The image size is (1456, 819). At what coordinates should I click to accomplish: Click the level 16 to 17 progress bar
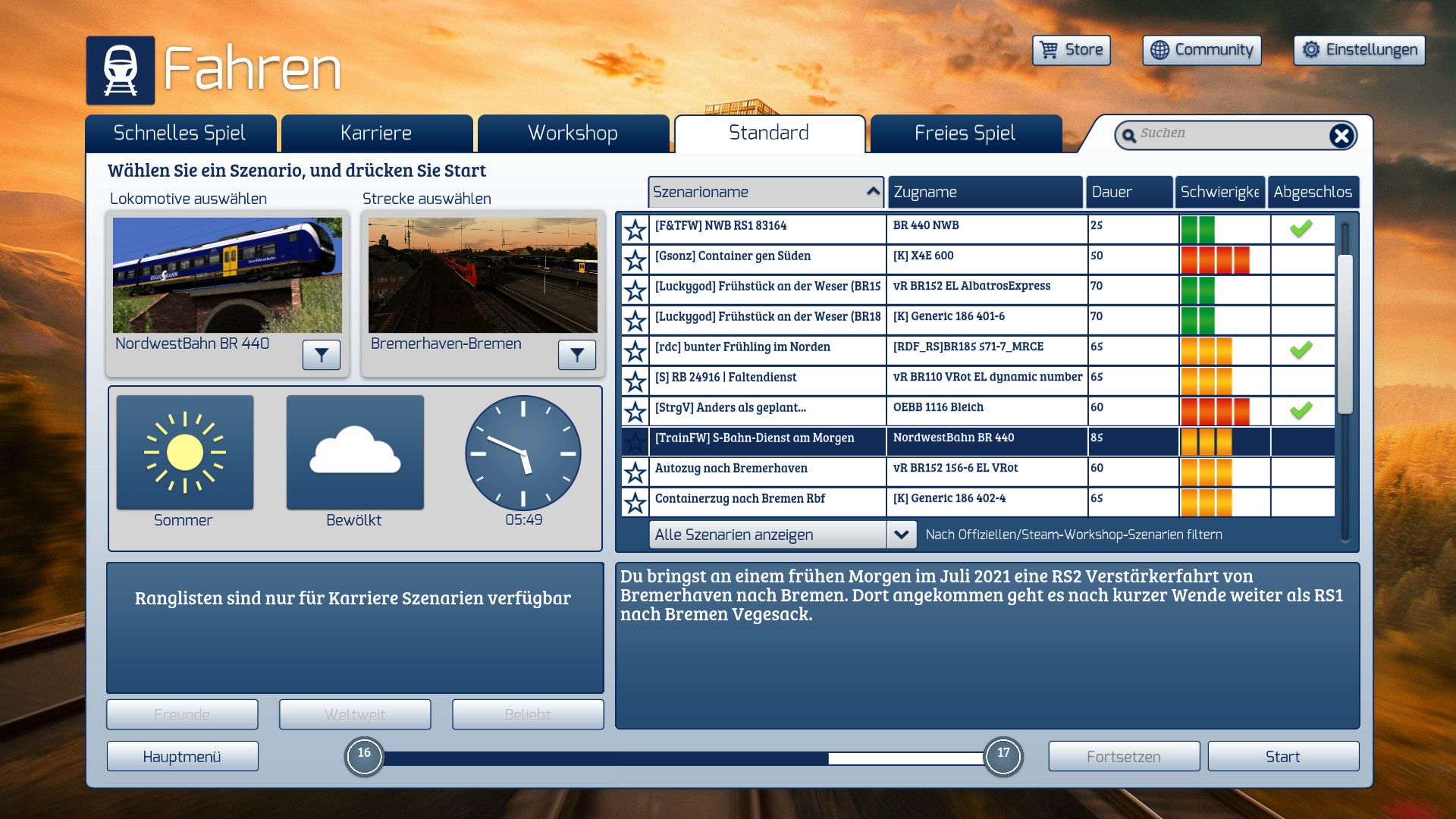[682, 758]
